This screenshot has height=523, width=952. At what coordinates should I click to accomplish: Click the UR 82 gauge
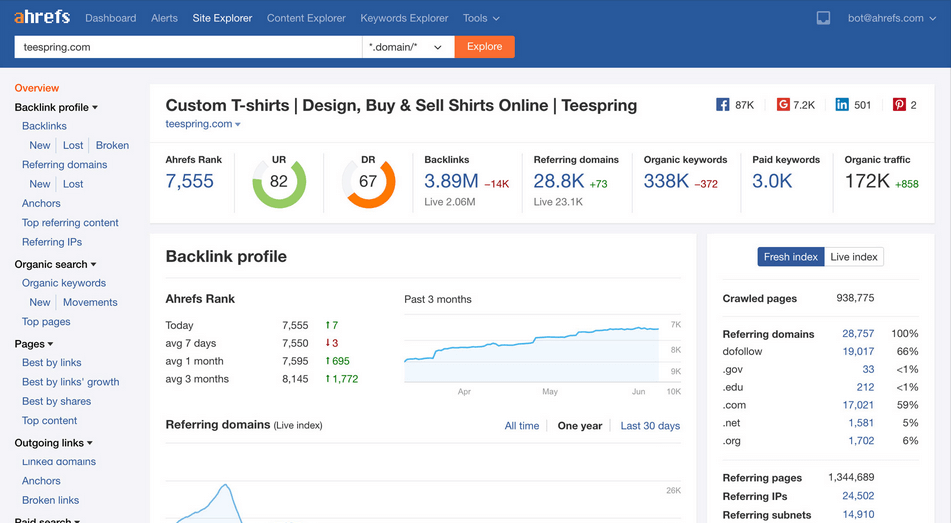(279, 181)
